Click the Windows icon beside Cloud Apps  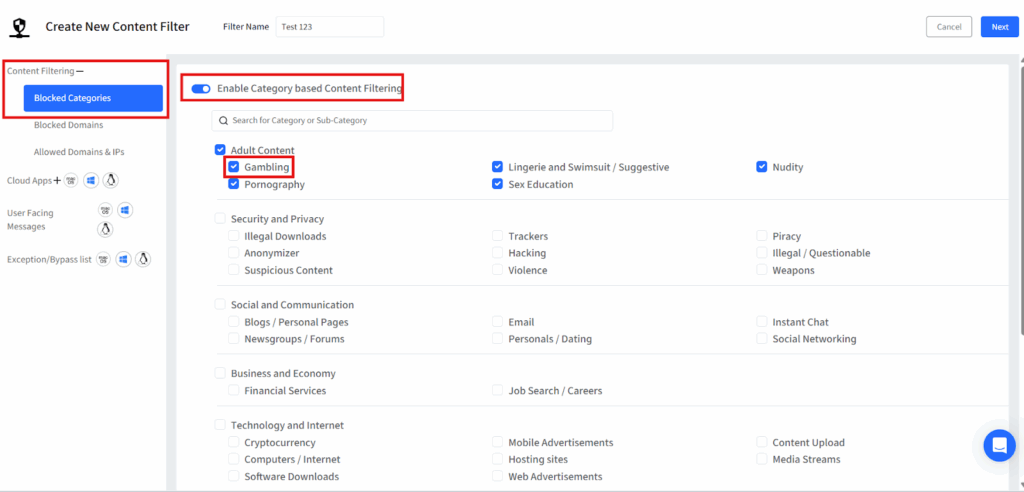[91, 180]
